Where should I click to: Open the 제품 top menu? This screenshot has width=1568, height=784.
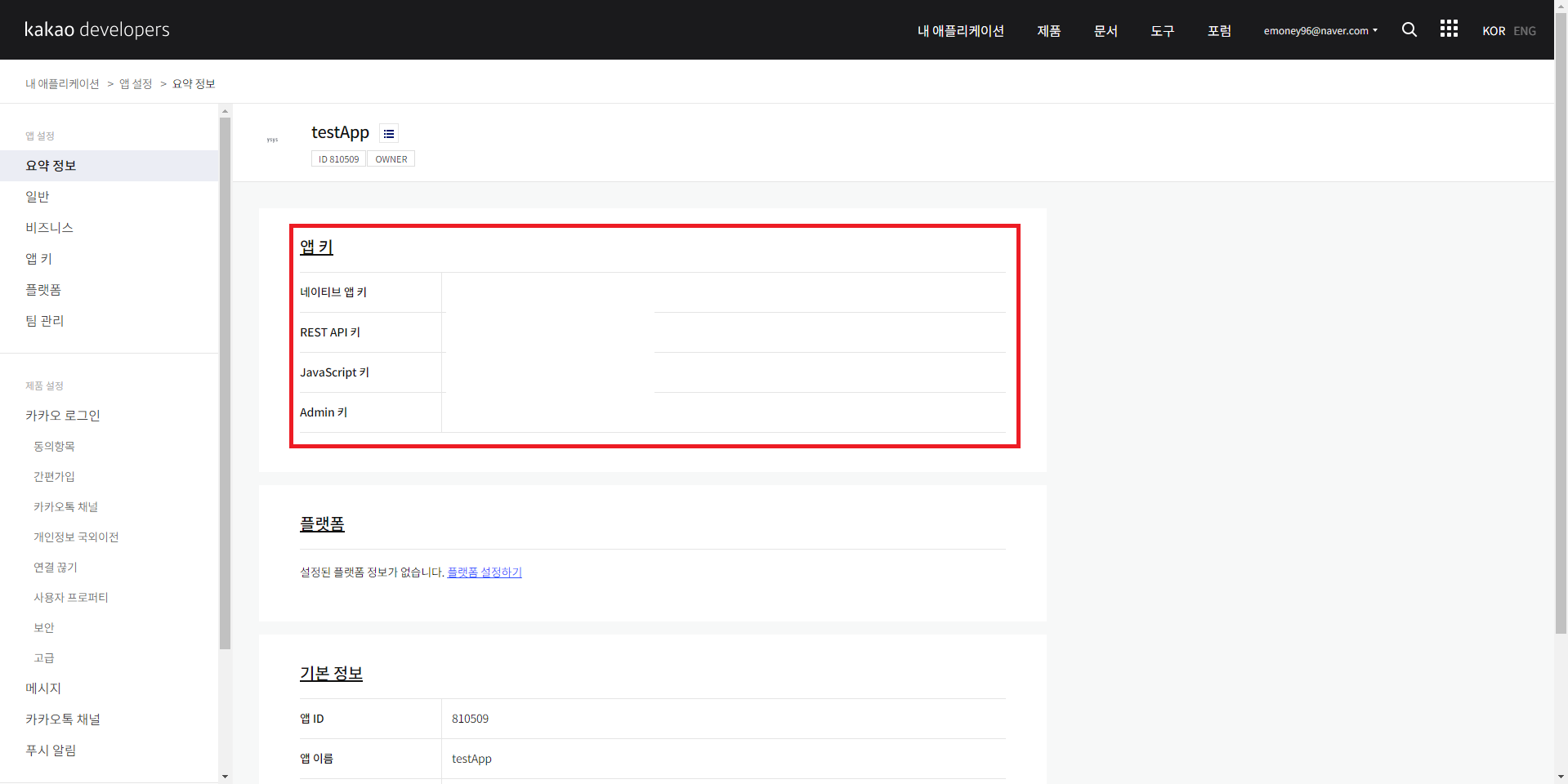point(1049,31)
